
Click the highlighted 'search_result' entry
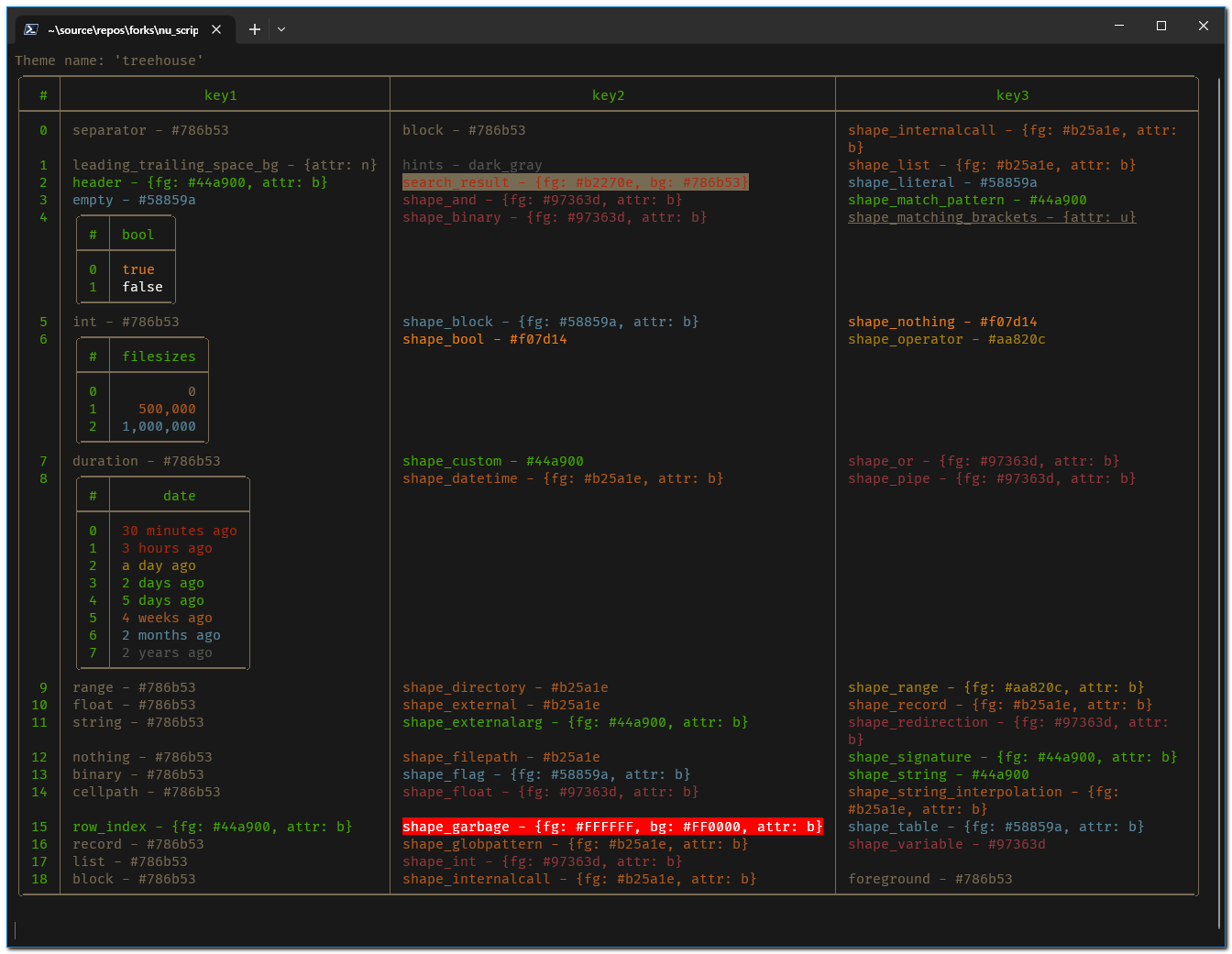(x=576, y=182)
